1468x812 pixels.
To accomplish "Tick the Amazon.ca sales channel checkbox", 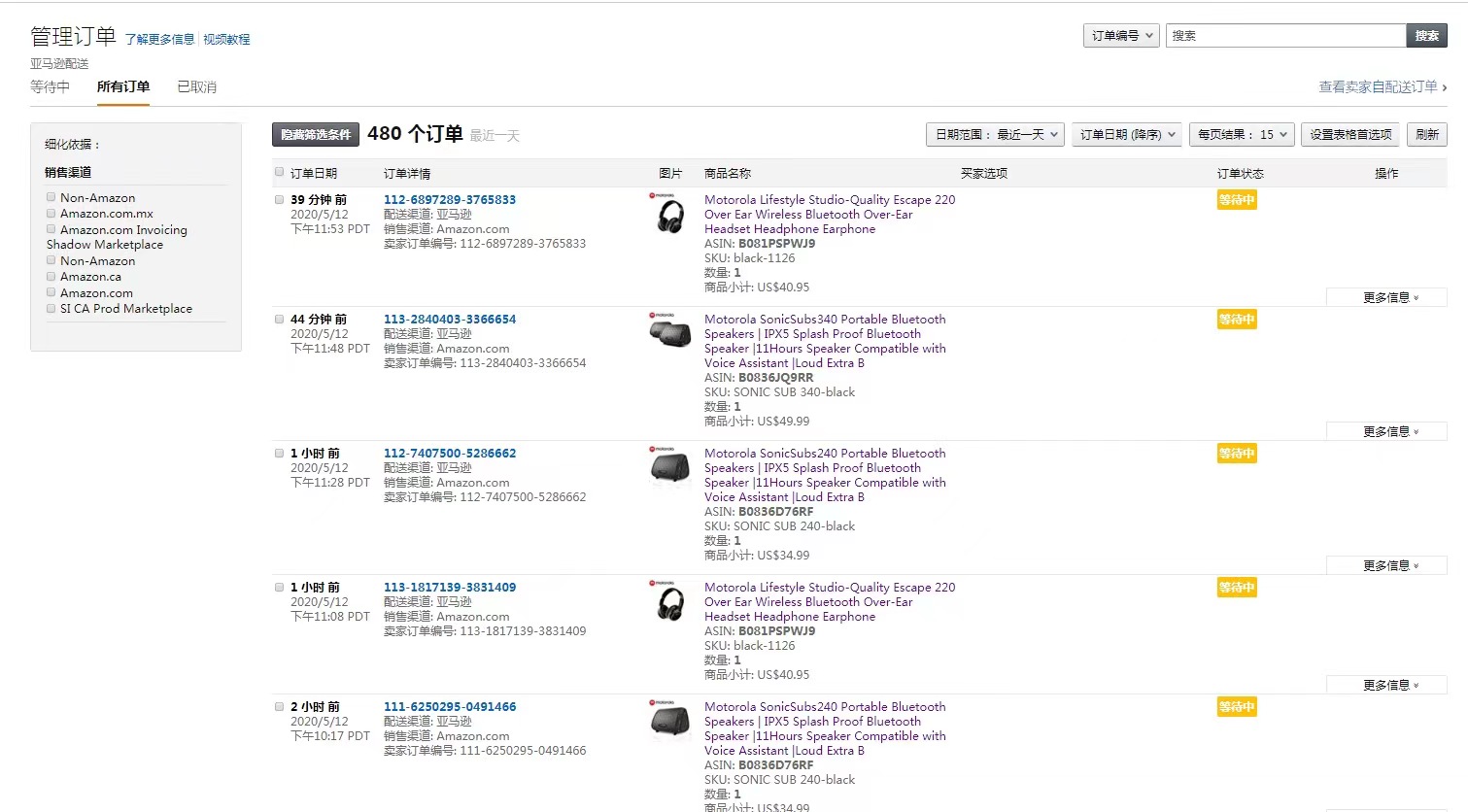I will pos(51,276).
